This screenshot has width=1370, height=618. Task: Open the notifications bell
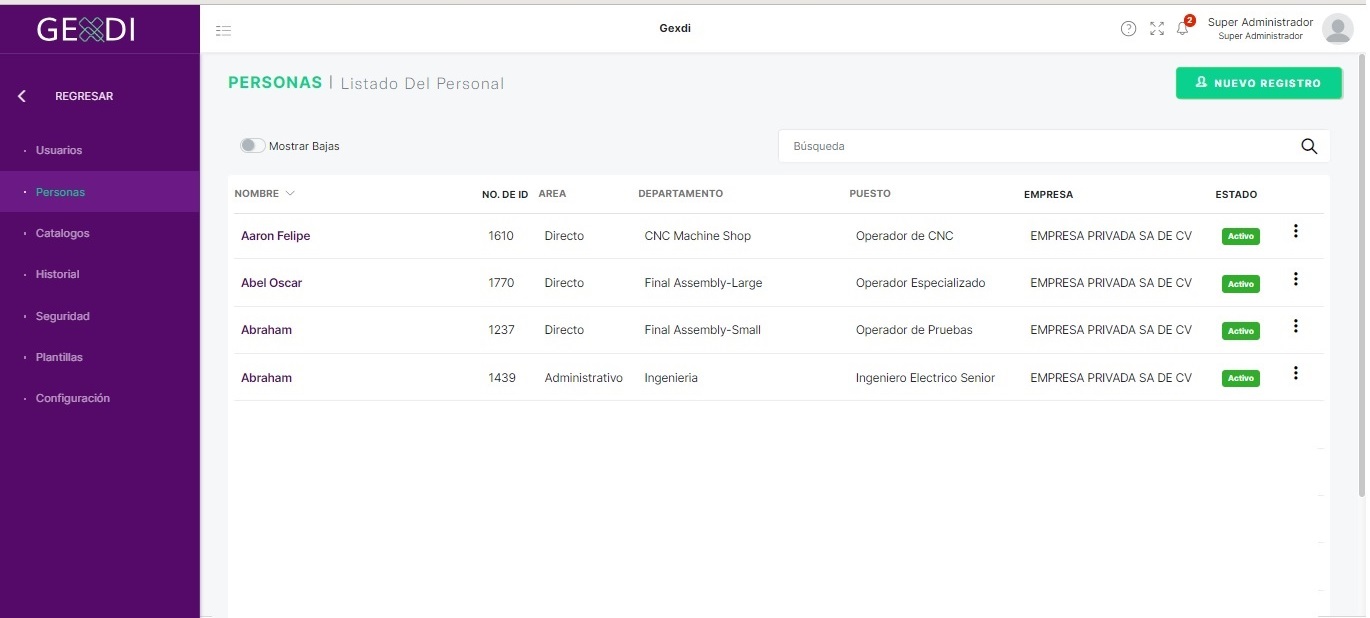pos(1183,29)
